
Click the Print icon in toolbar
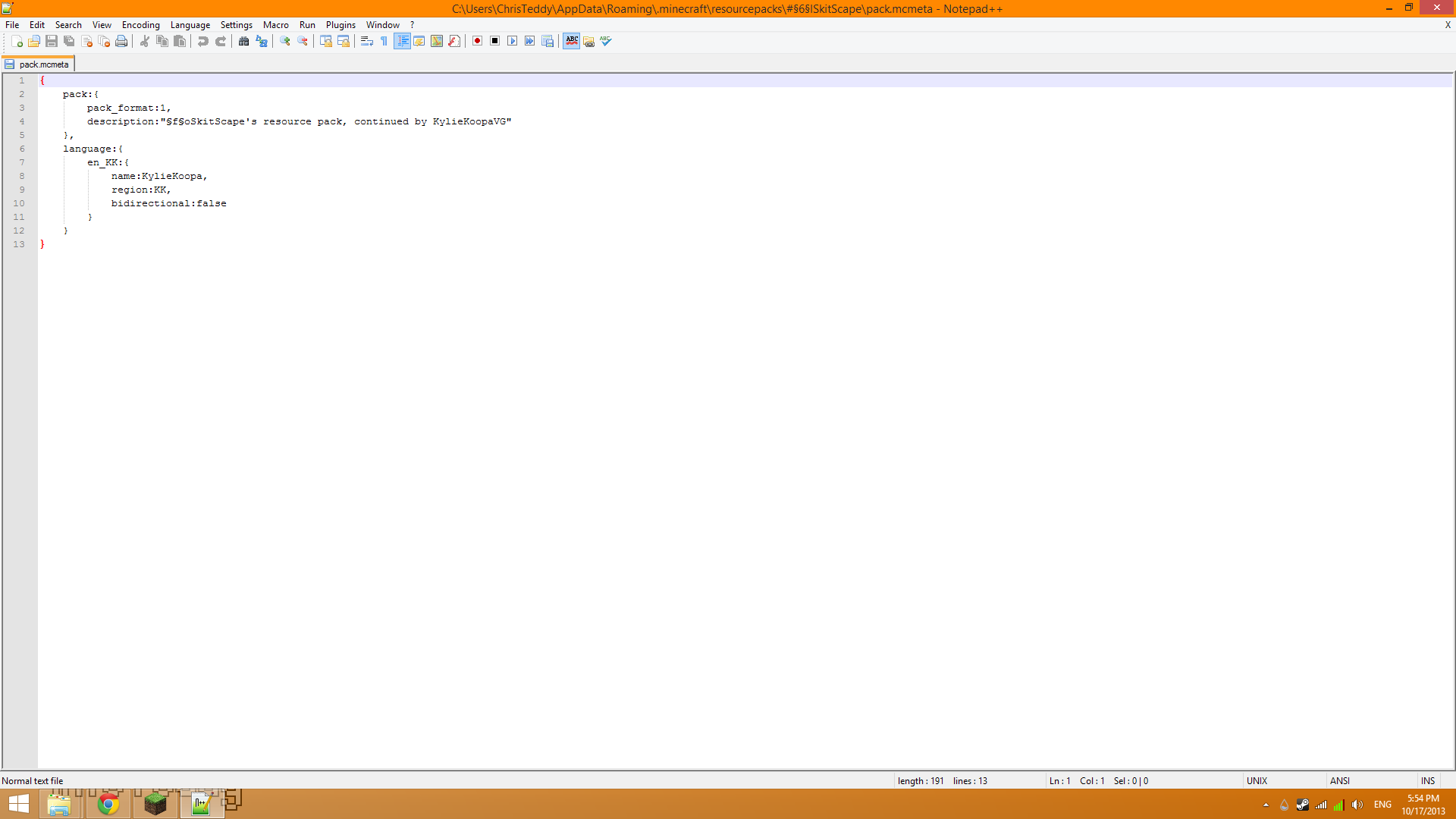[x=121, y=41]
